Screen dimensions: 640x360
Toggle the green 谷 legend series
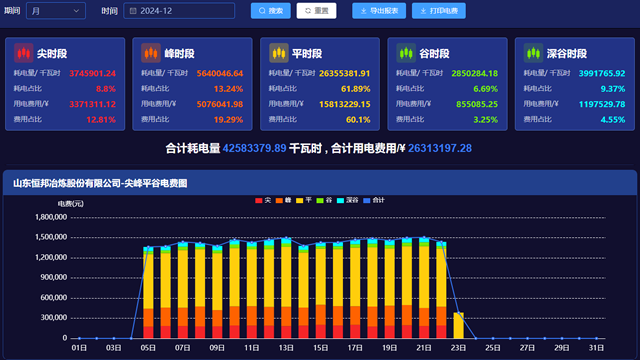tap(324, 200)
